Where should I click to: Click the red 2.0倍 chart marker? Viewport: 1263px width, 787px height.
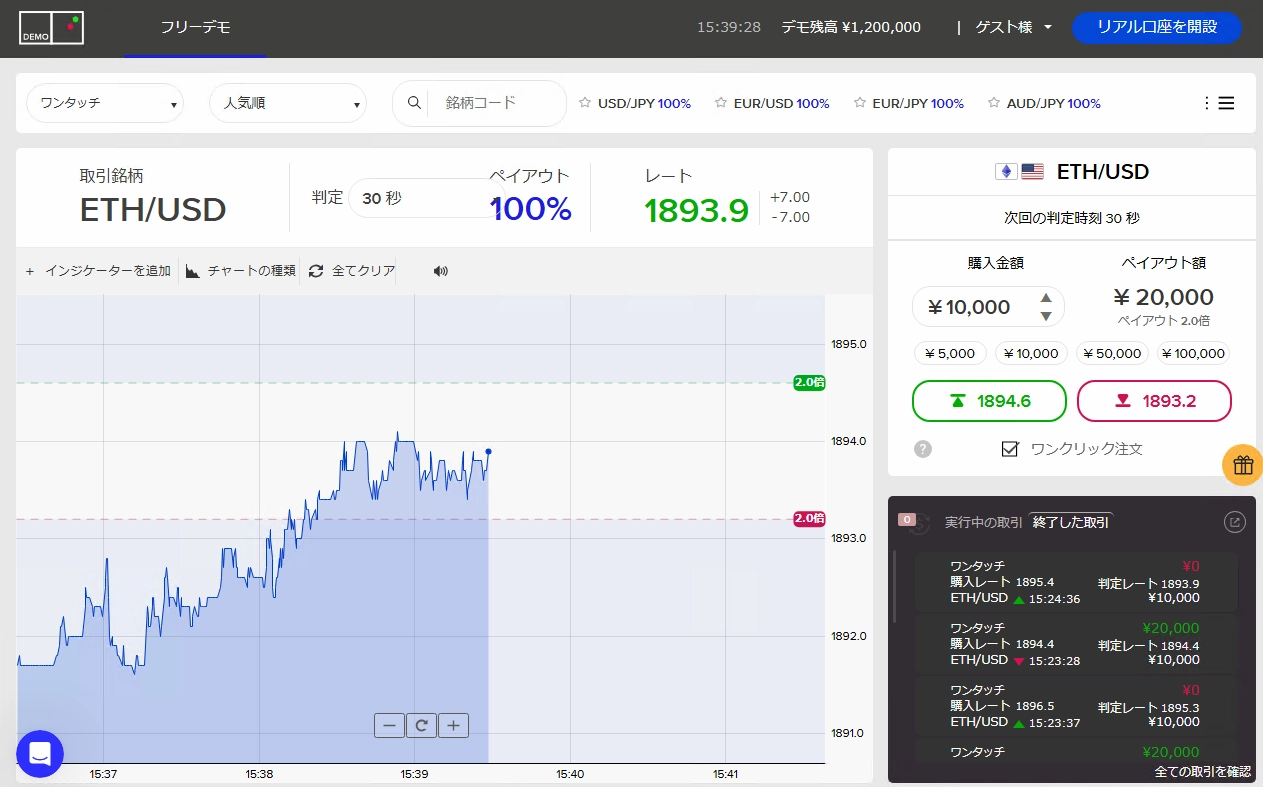point(809,518)
